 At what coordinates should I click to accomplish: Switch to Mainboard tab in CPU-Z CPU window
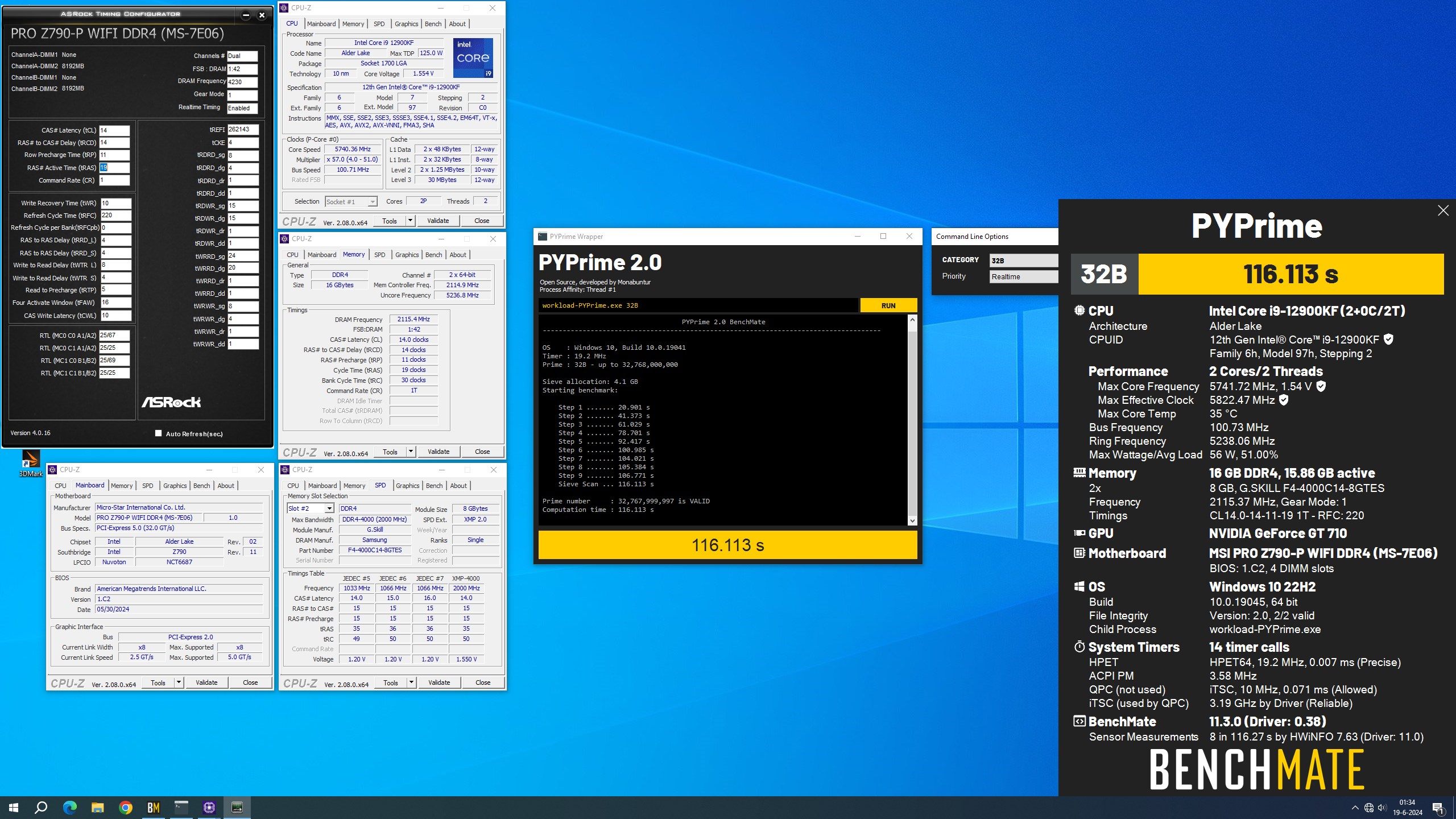pos(321,24)
